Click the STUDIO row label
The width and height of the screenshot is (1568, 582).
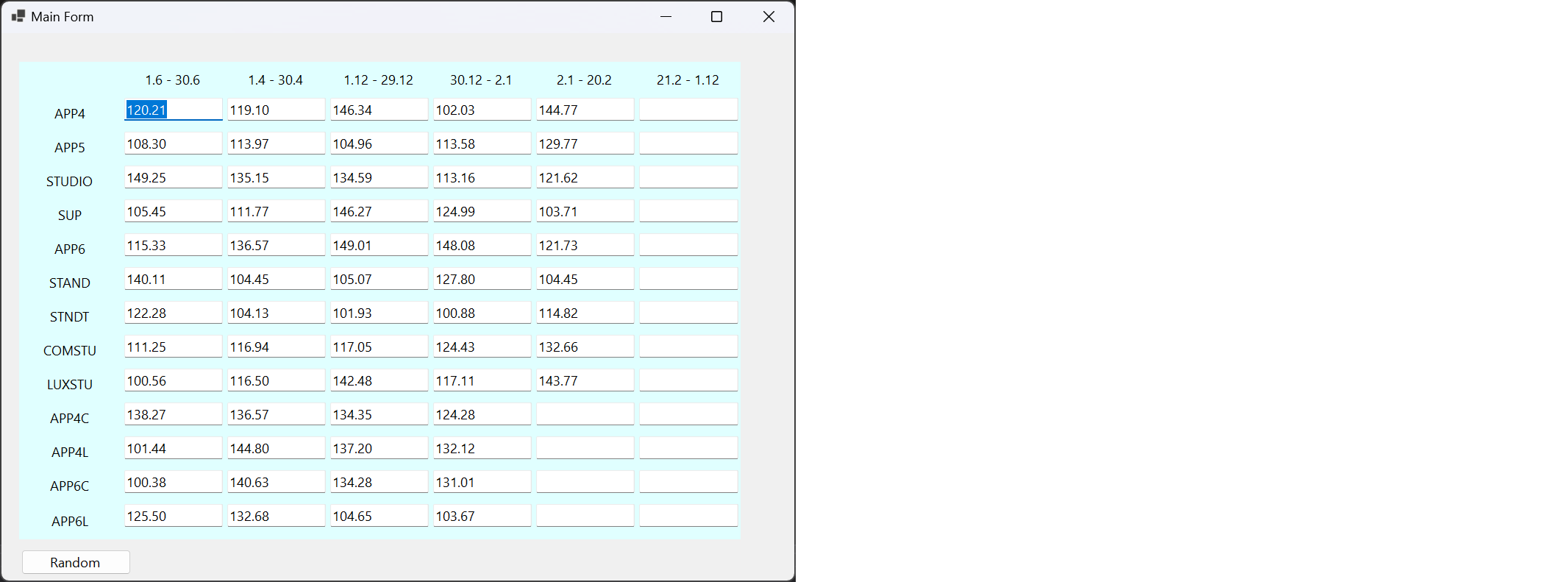coord(70,181)
